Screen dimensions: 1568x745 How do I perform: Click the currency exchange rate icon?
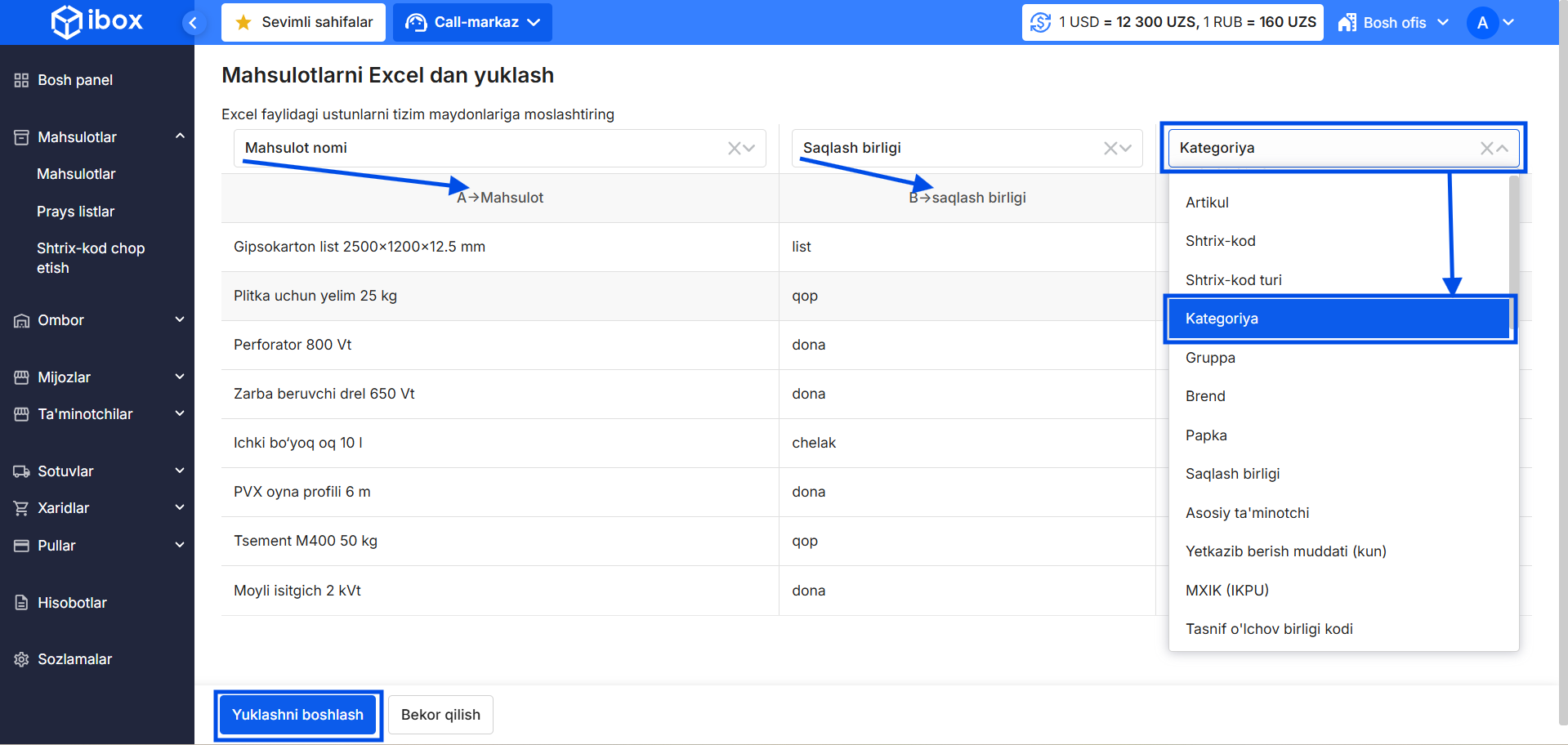(x=1040, y=22)
